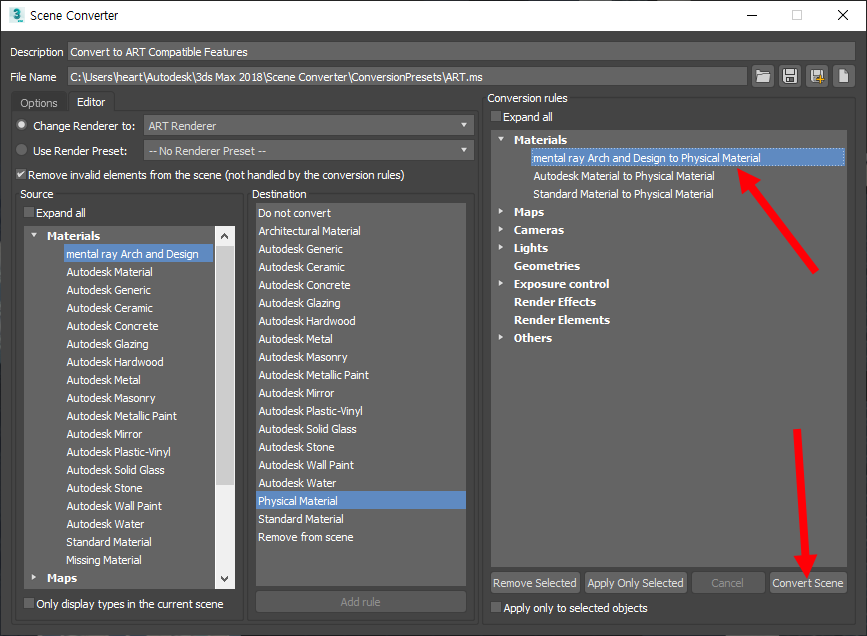Open the No Renderer Preset dropdown

coord(309,150)
